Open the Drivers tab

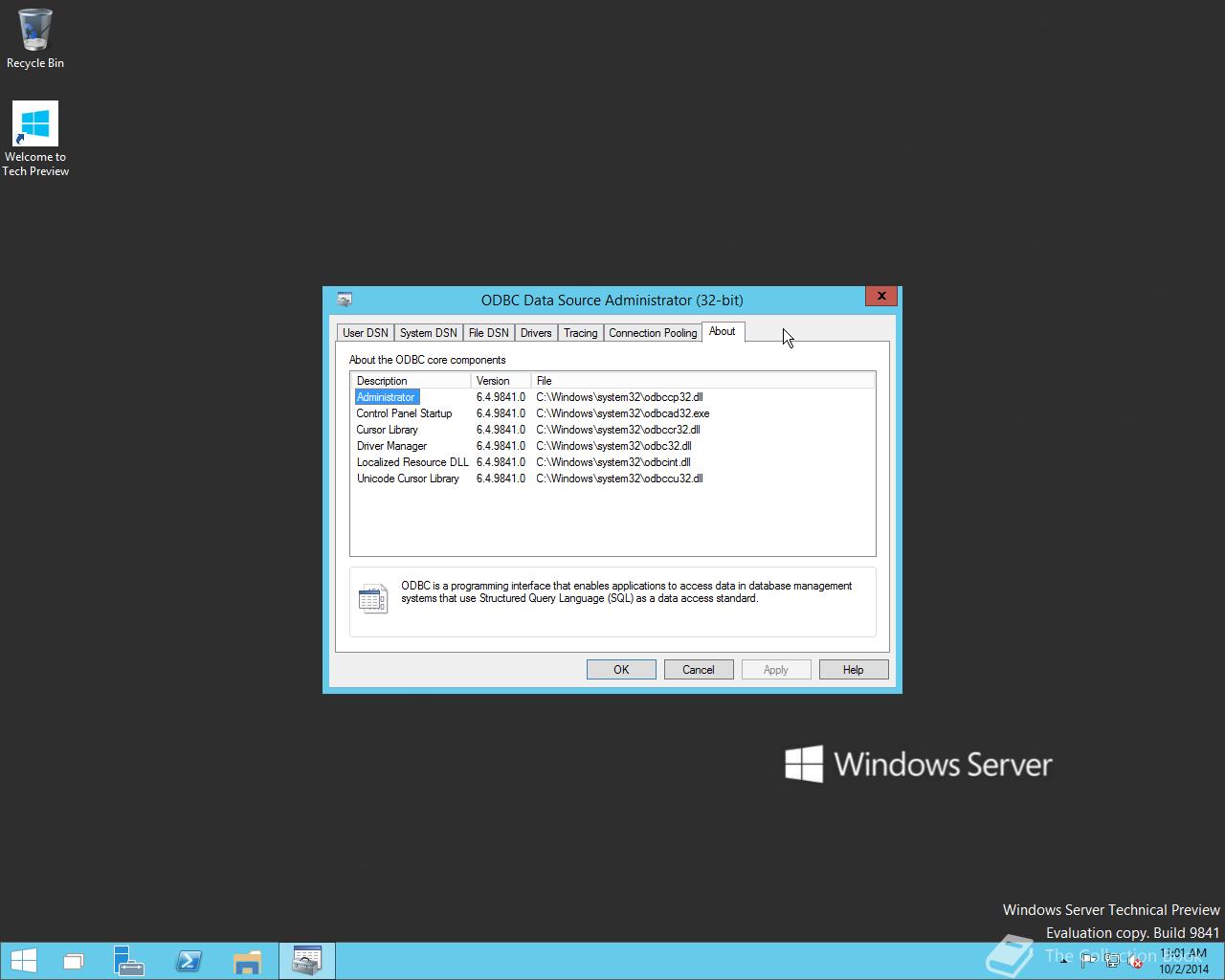tap(536, 333)
